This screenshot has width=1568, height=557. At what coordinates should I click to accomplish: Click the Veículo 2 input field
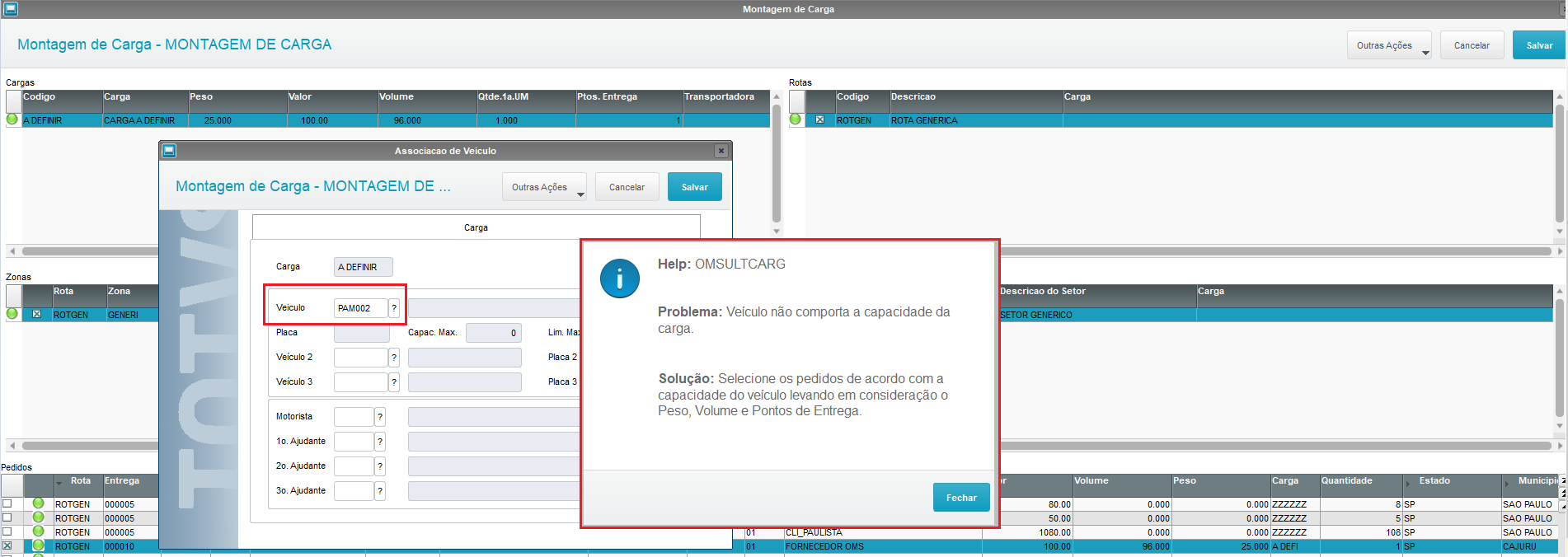(360, 358)
